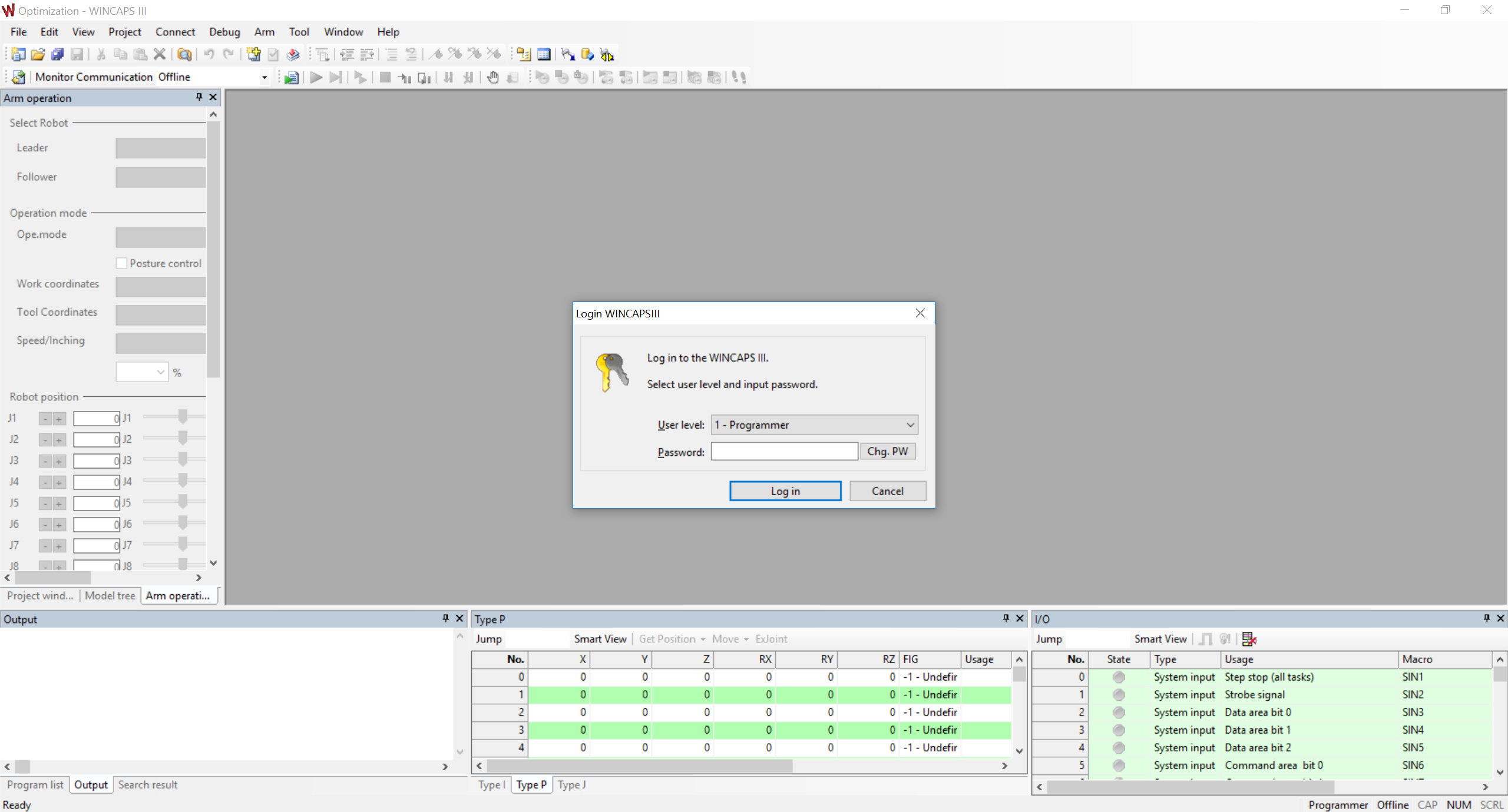Click the Chg. PW button
The image size is (1508, 812).
(x=887, y=452)
